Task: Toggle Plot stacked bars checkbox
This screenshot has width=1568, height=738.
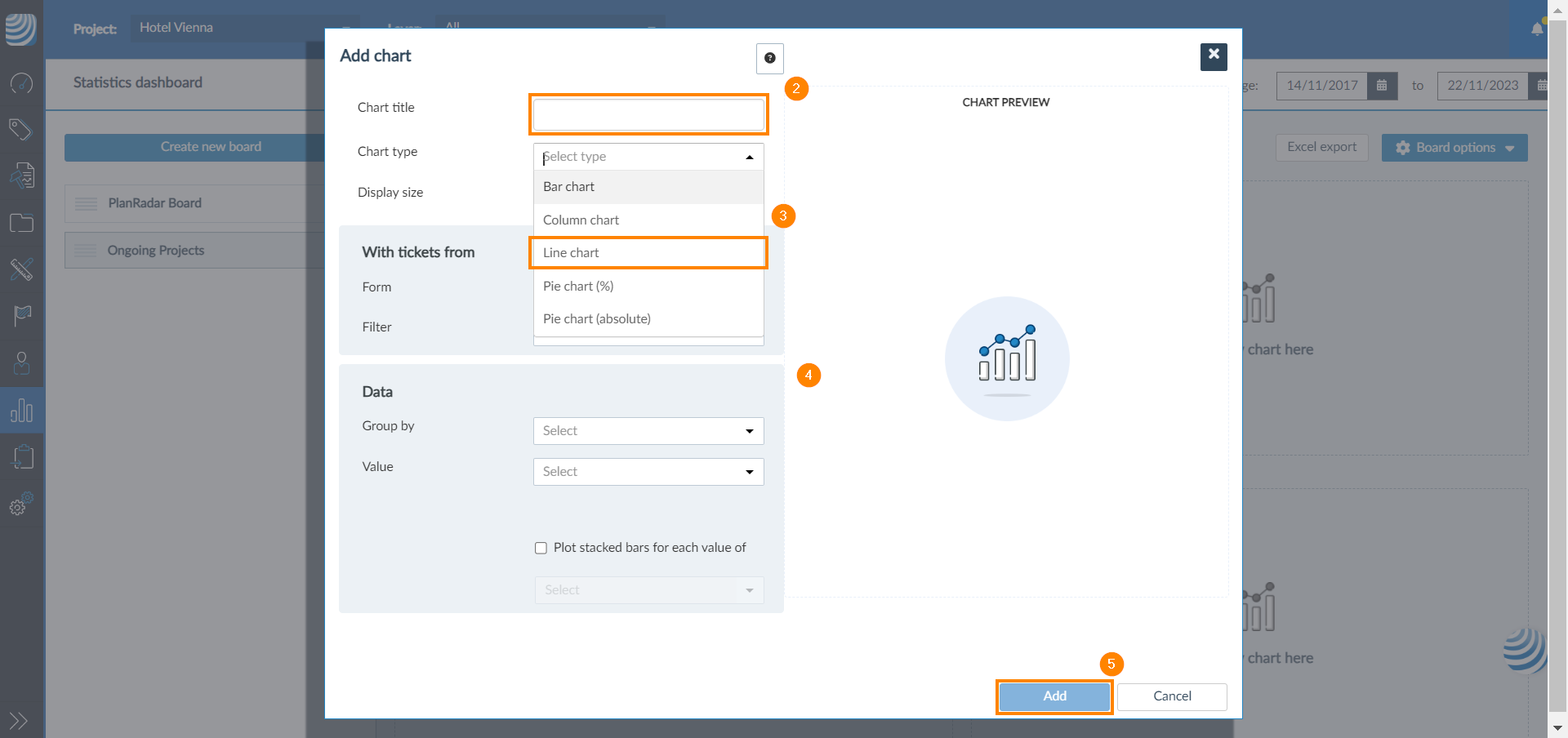Action: point(541,548)
